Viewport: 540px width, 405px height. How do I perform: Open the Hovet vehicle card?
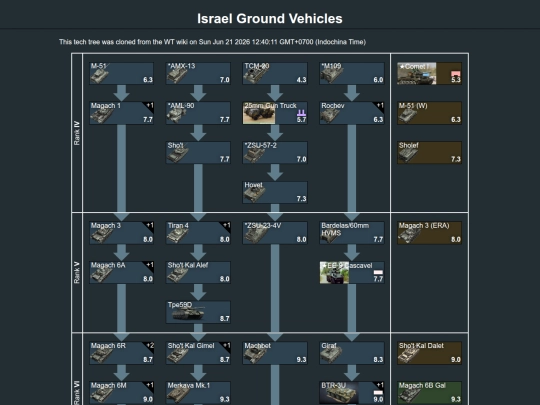[275, 192]
